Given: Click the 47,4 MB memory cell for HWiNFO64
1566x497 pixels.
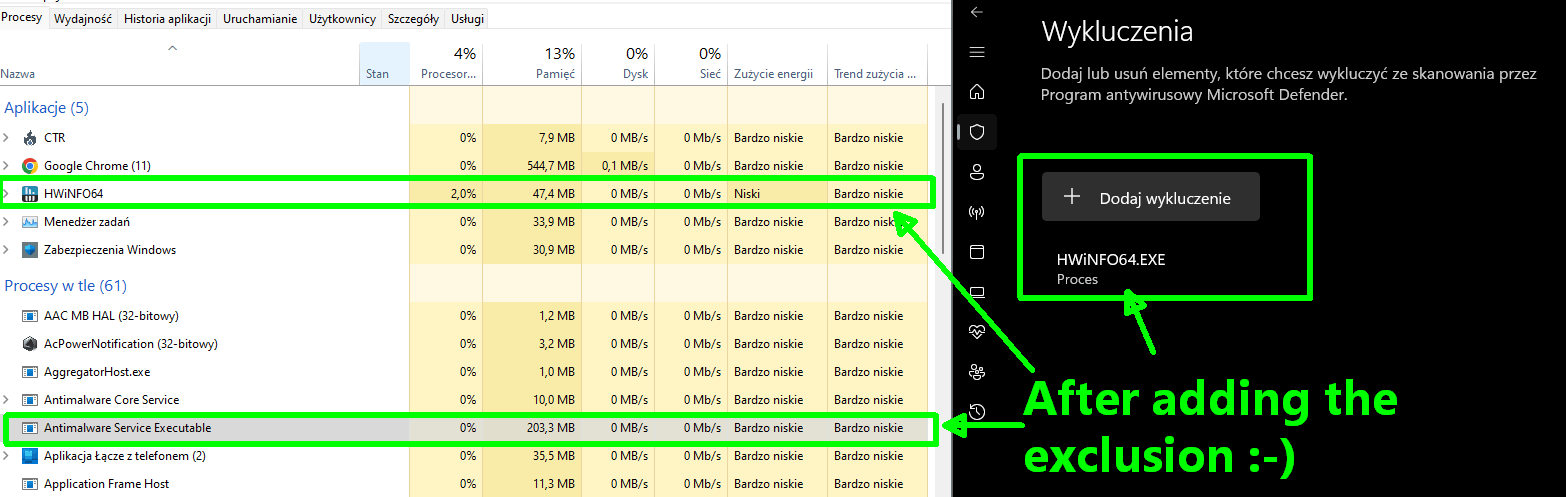Looking at the screenshot, I should 532,194.
